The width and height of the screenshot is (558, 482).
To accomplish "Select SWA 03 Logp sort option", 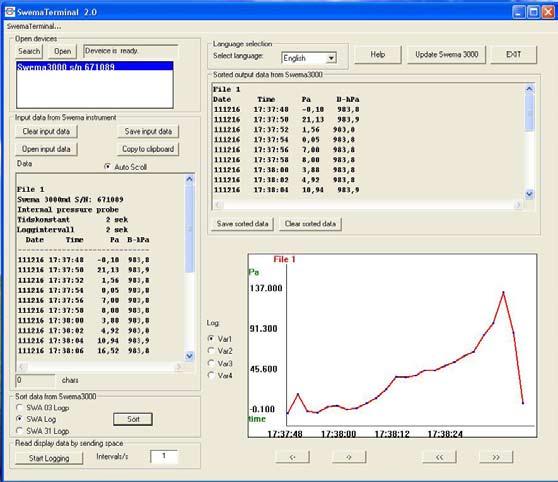I will (20, 408).
